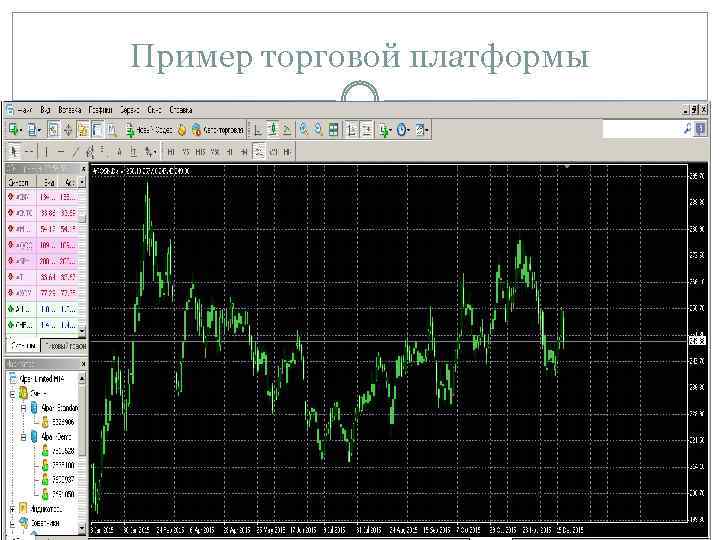Image resolution: width=720 pixels, height=540 pixels.
Task: Open the Графики menu
Action: tap(101, 110)
